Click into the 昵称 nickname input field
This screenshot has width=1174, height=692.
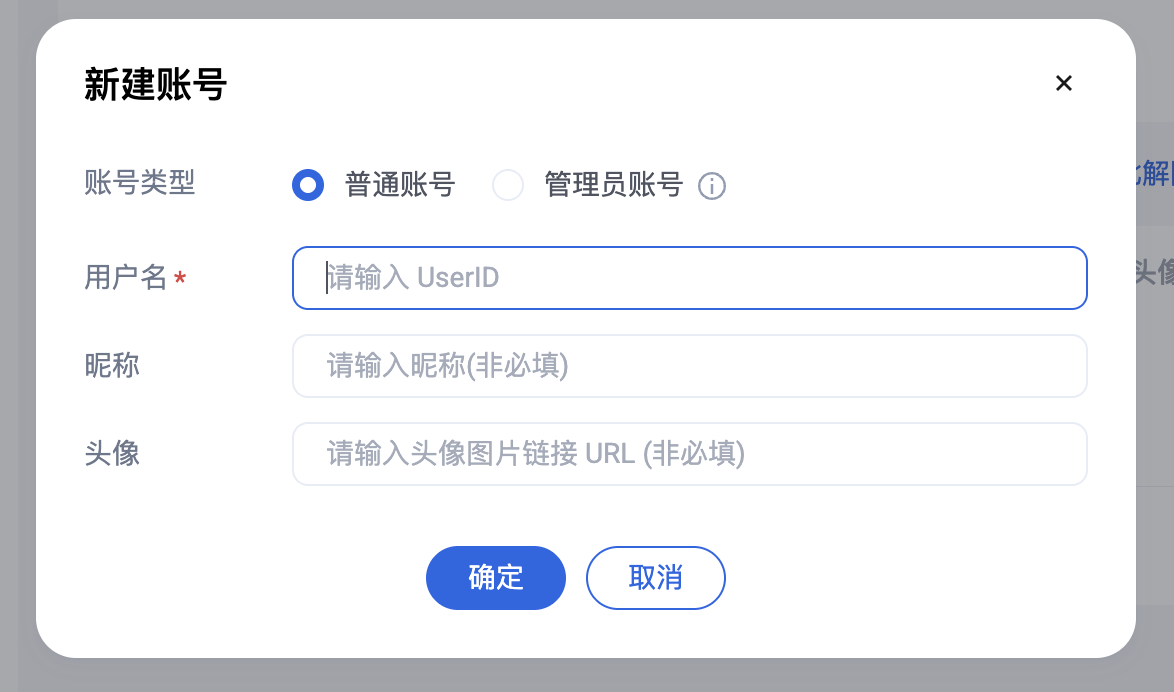coord(689,366)
